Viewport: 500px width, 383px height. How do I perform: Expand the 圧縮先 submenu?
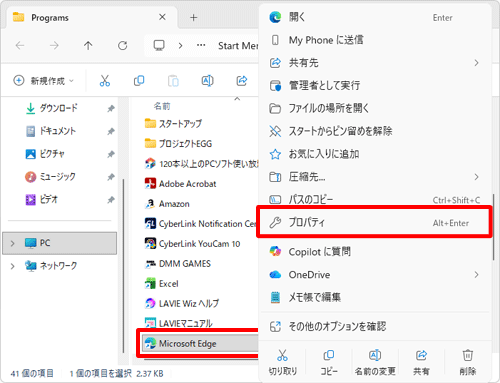[476, 177]
